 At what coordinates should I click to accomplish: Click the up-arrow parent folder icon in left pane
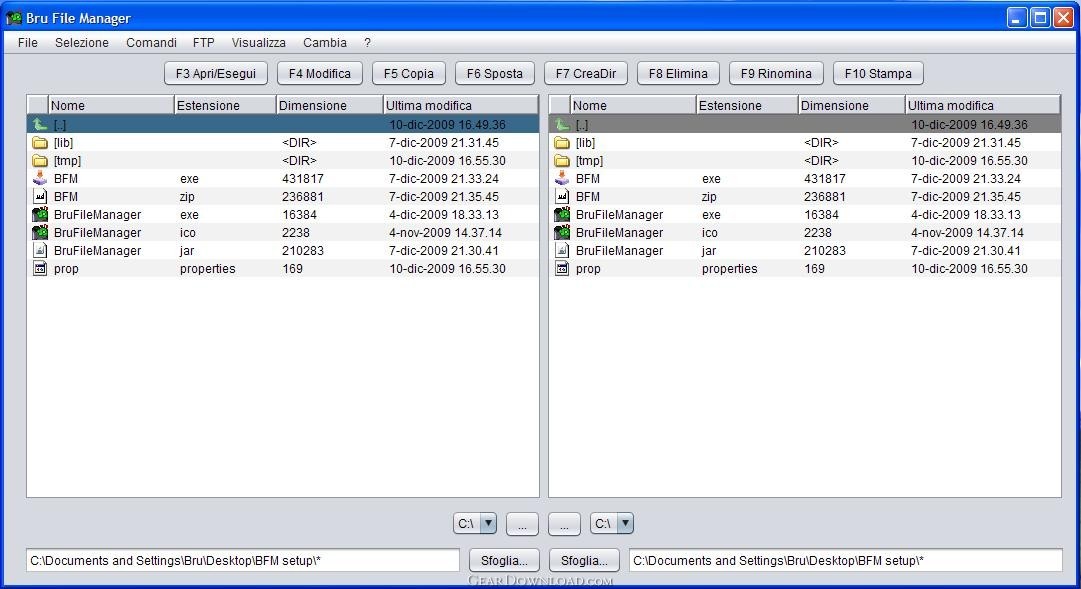click(x=40, y=125)
